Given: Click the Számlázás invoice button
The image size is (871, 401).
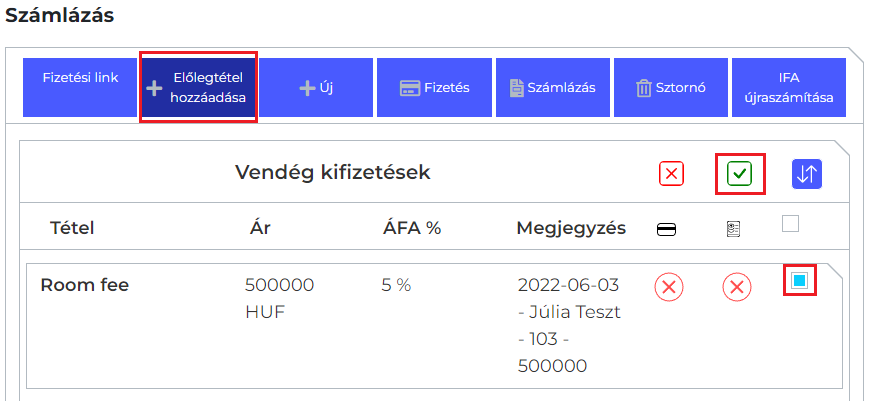Looking at the screenshot, I should (552, 87).
